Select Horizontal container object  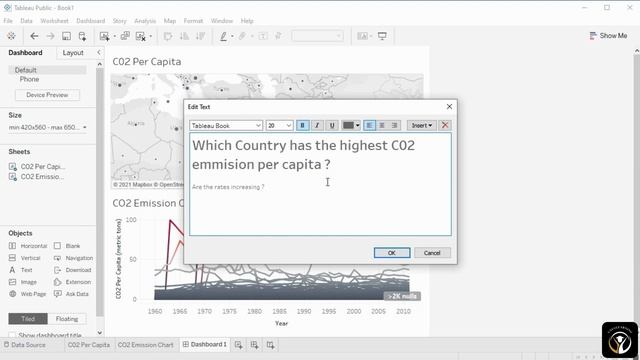(28, 246)
